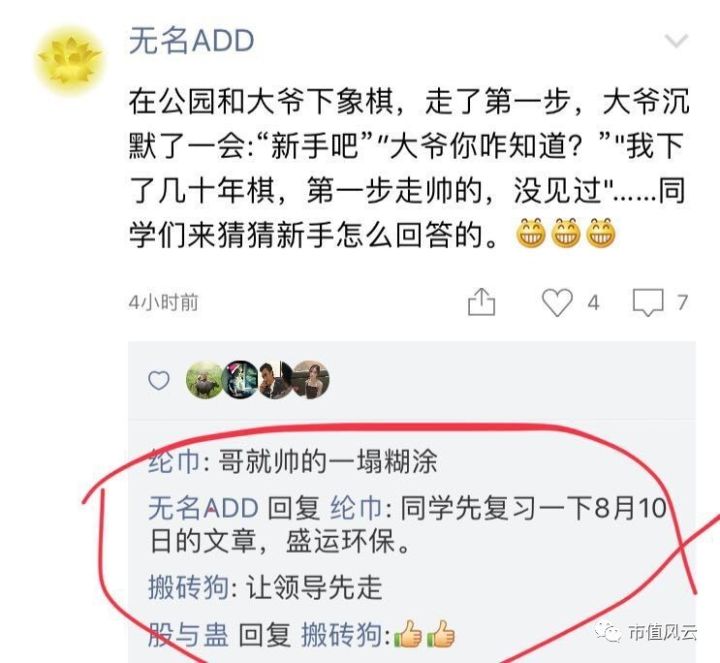View the fourth liker's woman avatar
This screenshot has width=720, height=663.
pos(311,380)
